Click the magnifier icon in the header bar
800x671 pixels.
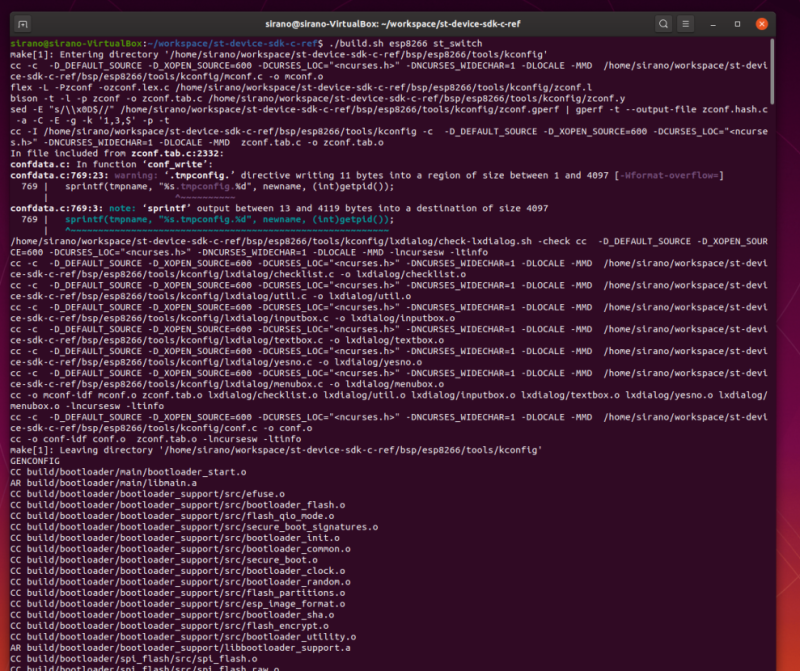coord(662,23)
